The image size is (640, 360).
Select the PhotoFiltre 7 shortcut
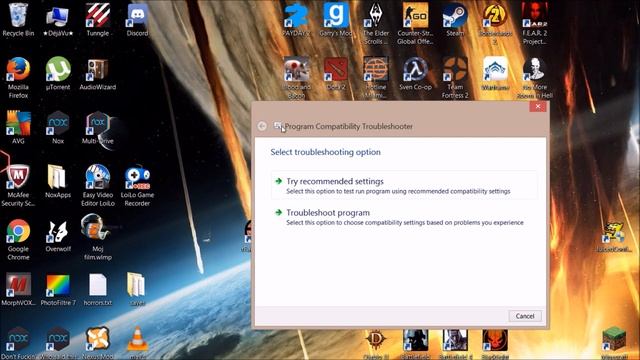pos(58,289)
